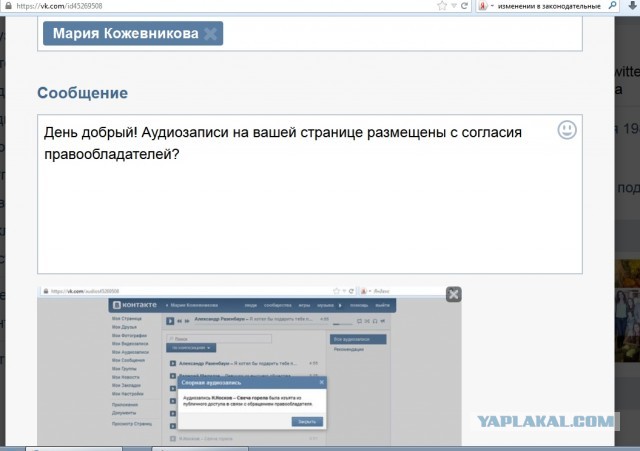Remove the attached screenshot image
640x451 pixels.
[453, 294]
